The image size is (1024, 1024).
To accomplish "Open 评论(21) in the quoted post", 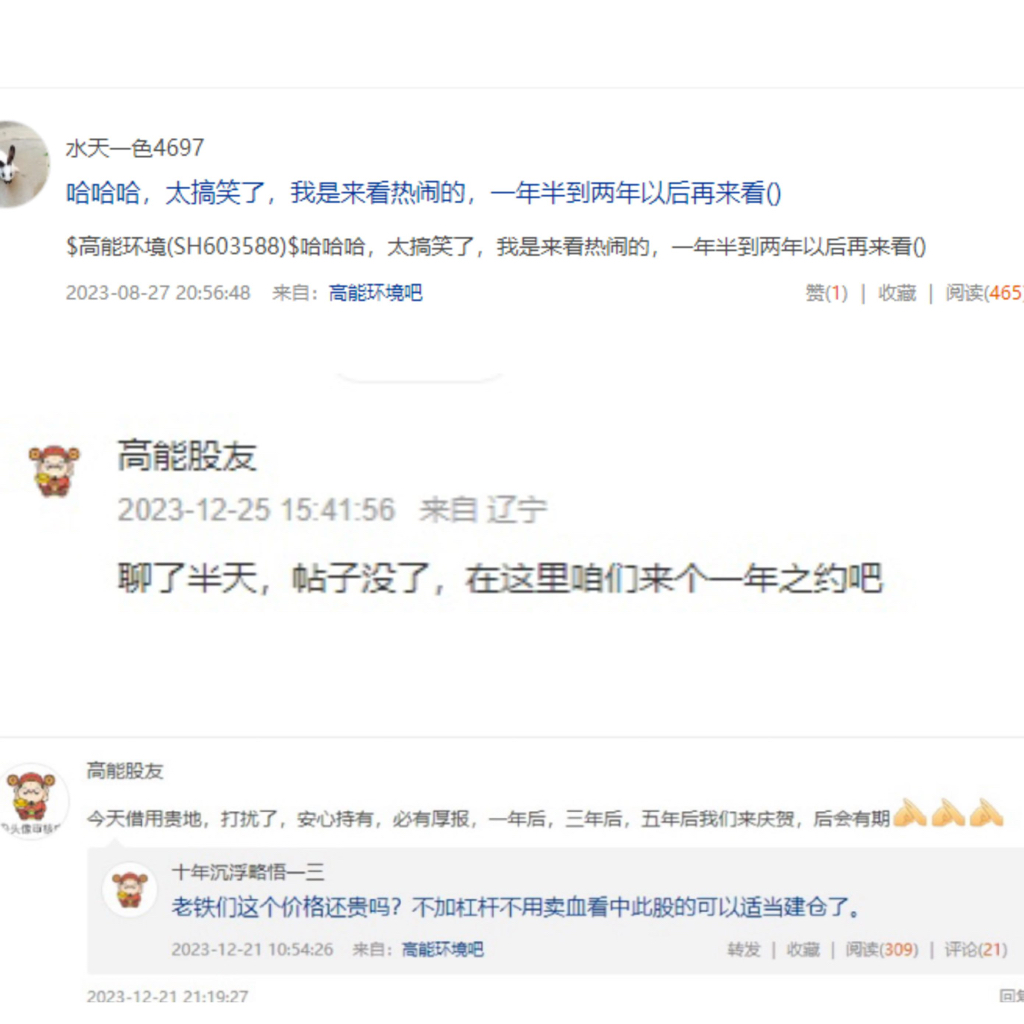I will click(x=976, y=950).
